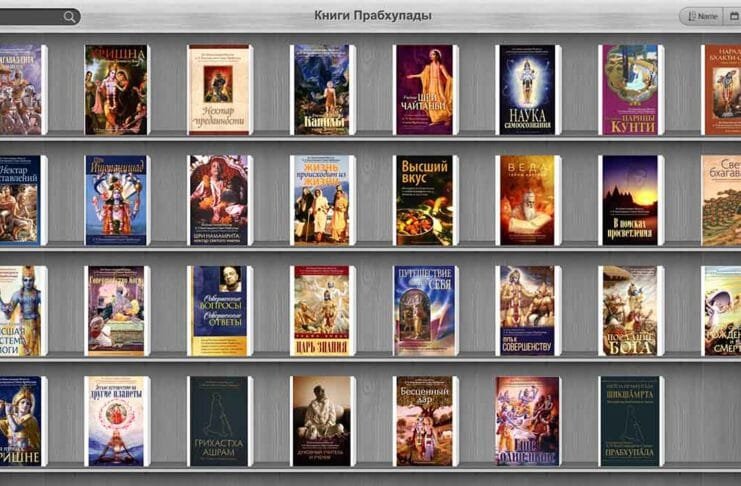Open the Свет Бхагаваты book
Image resolution: width=741 pixels, height=486 pixels.
721,200
